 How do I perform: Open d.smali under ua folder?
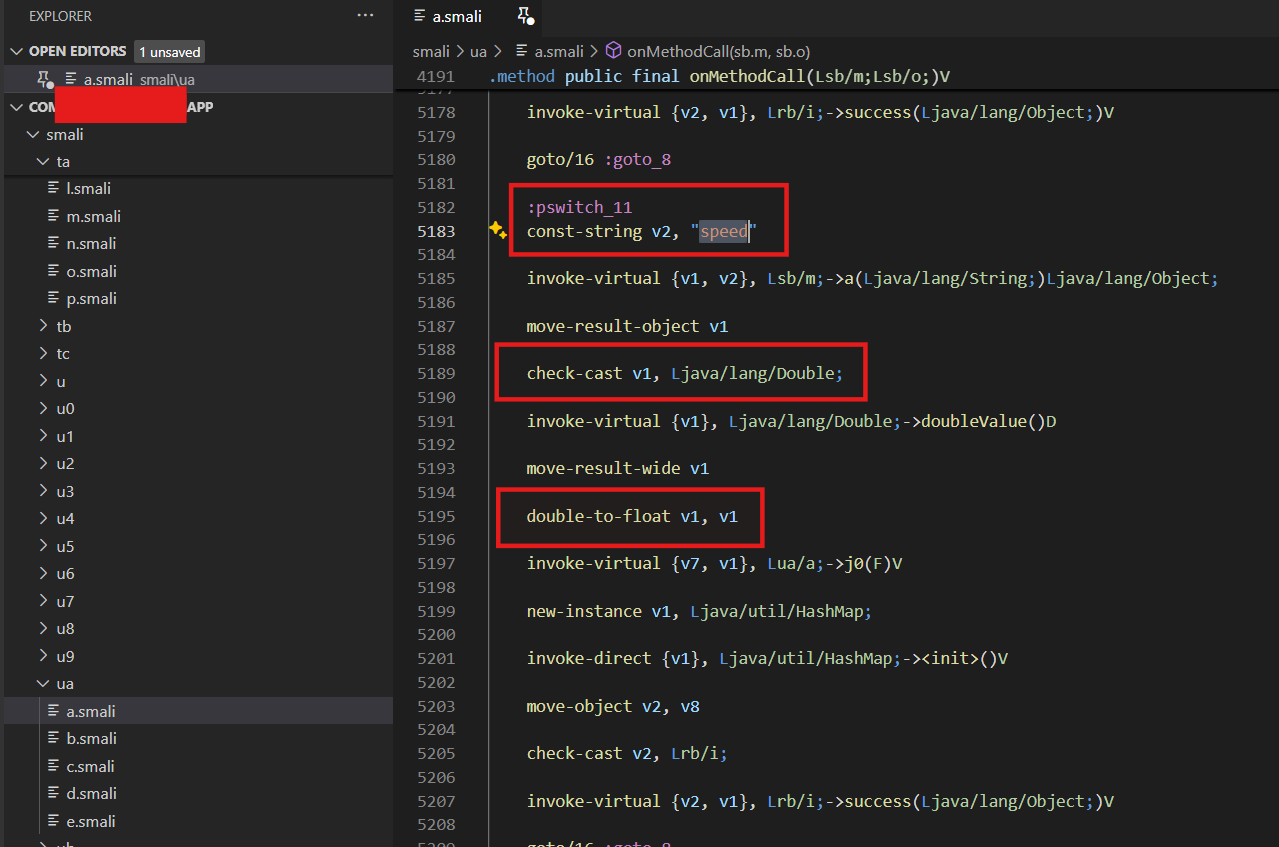click(196, 793)
